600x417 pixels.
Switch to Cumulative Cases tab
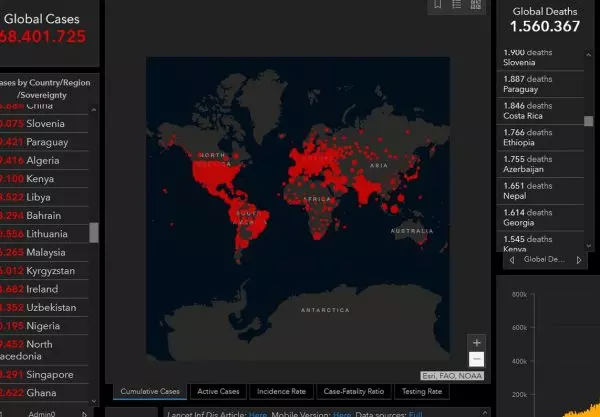pyautogui.click(x=149, y=391)
